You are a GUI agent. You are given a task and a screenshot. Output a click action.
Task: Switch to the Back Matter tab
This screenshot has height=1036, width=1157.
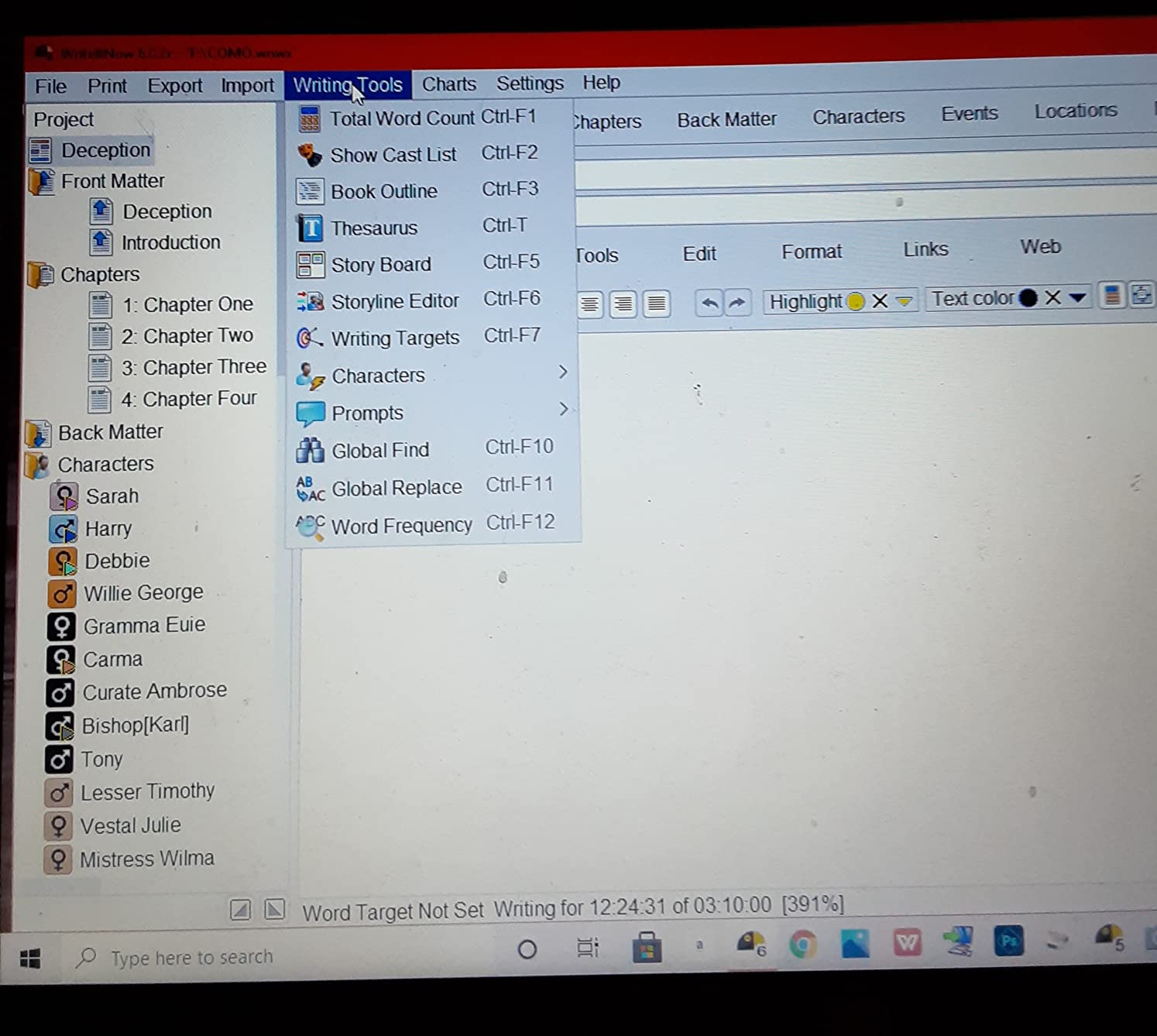pyautogui.click(x=726, y=119)
